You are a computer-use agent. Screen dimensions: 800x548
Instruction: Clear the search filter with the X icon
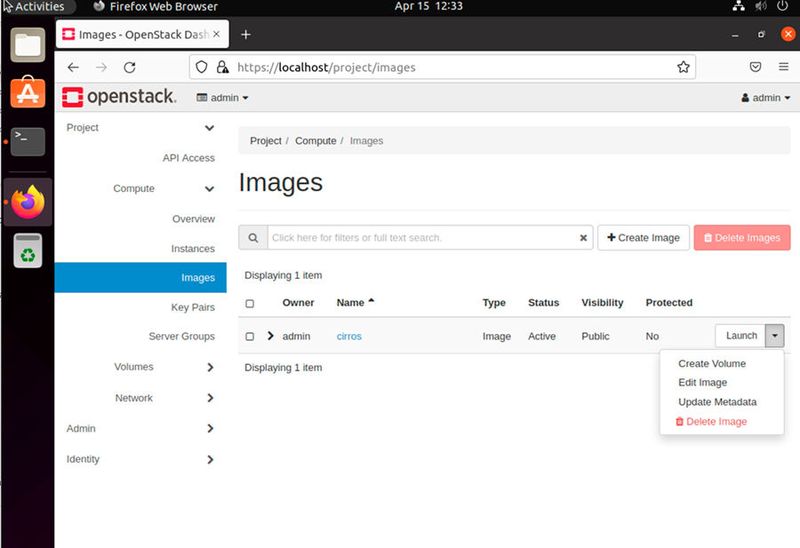tap(583, 238)
